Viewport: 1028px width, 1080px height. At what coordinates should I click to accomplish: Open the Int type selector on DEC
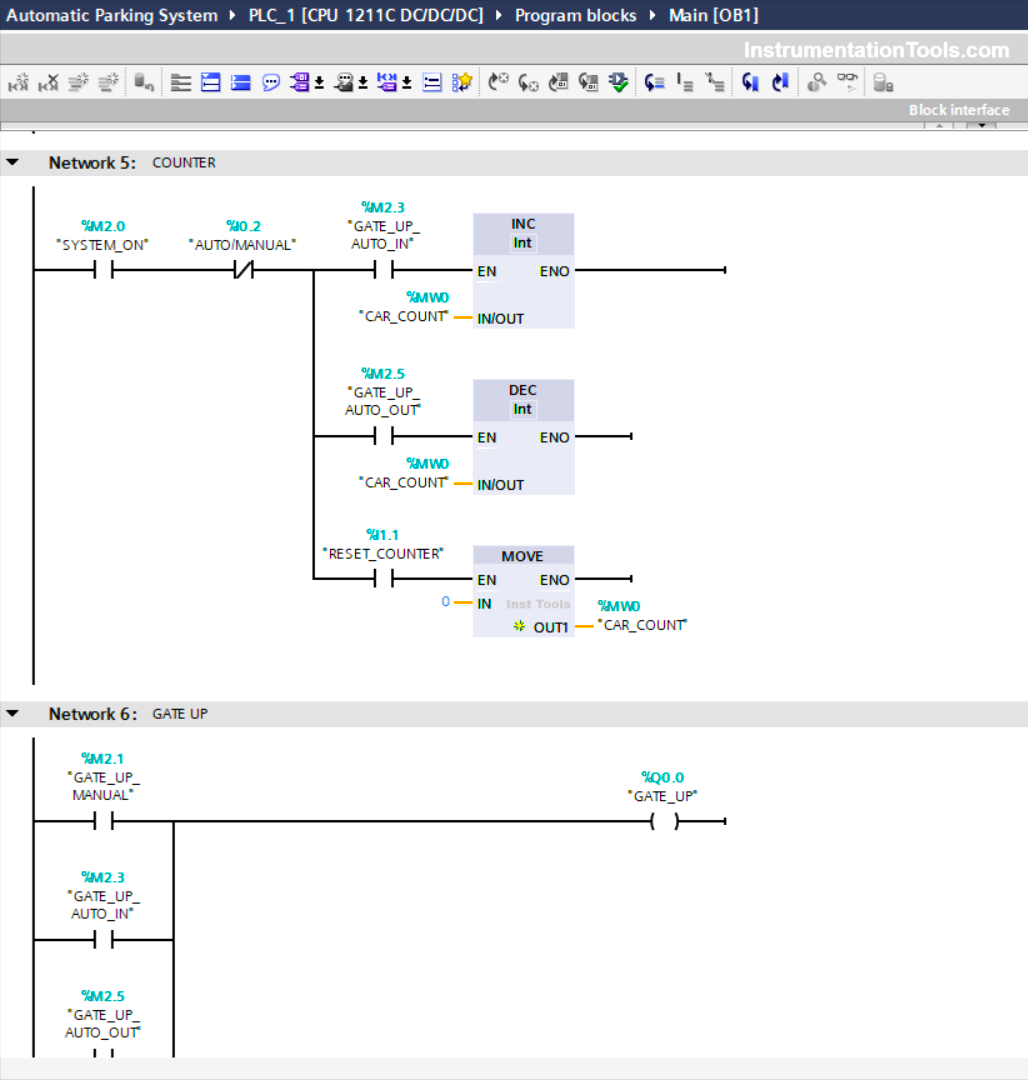pyautogui.click(x=523, y=409)
